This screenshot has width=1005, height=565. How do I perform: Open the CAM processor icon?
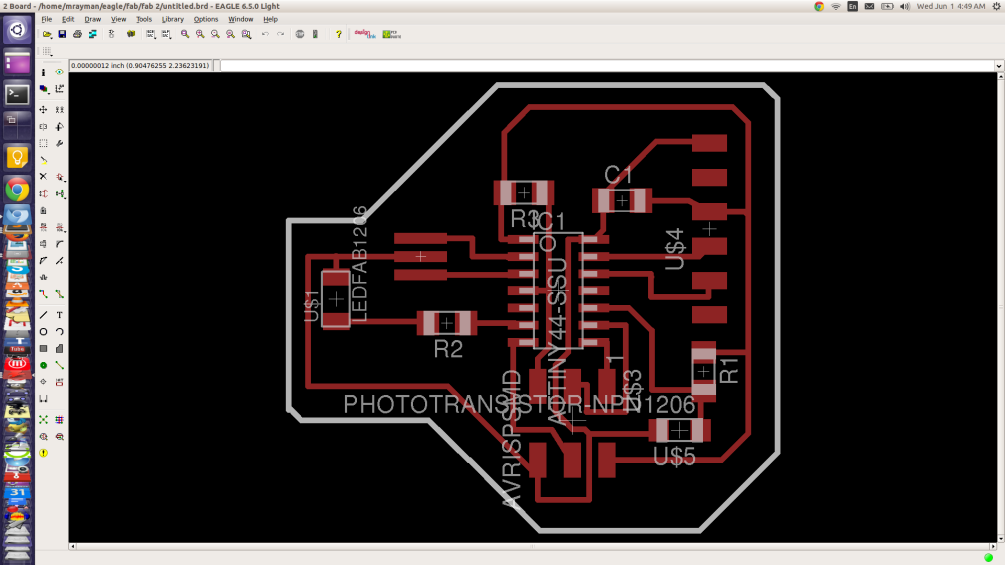[93, 34]
